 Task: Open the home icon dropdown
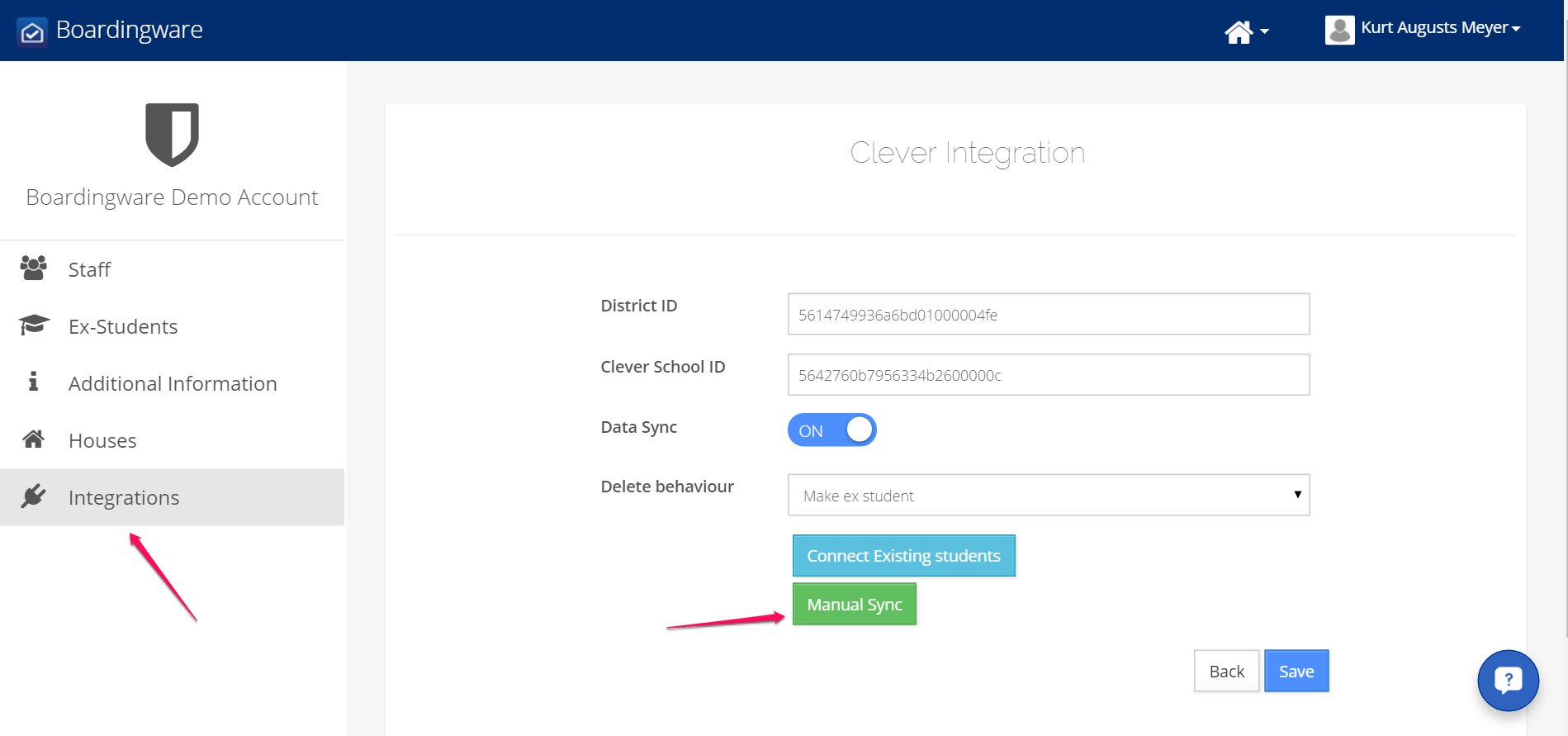pyautogui.click(x=1246, y=32)
